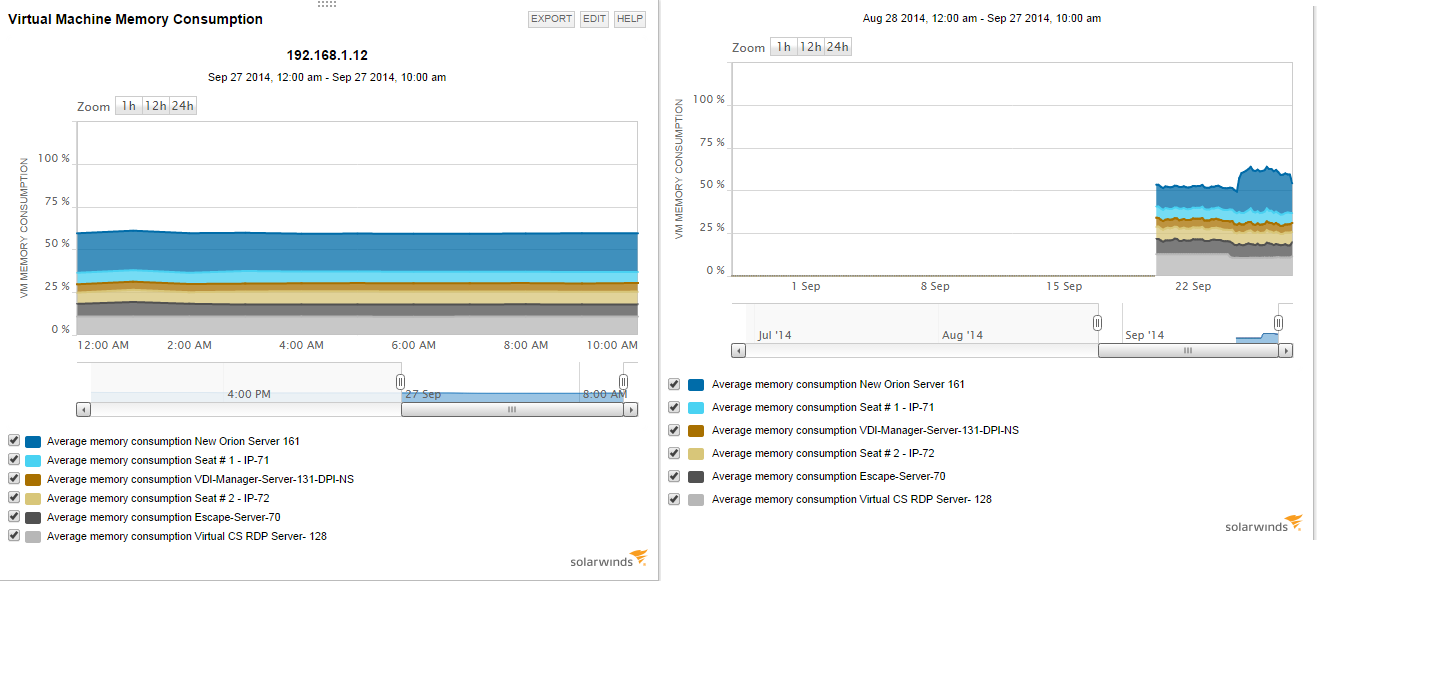Click the scrollbar thumb of right chart navigator
This screenshot has height=696, width=1433.
1189,351
